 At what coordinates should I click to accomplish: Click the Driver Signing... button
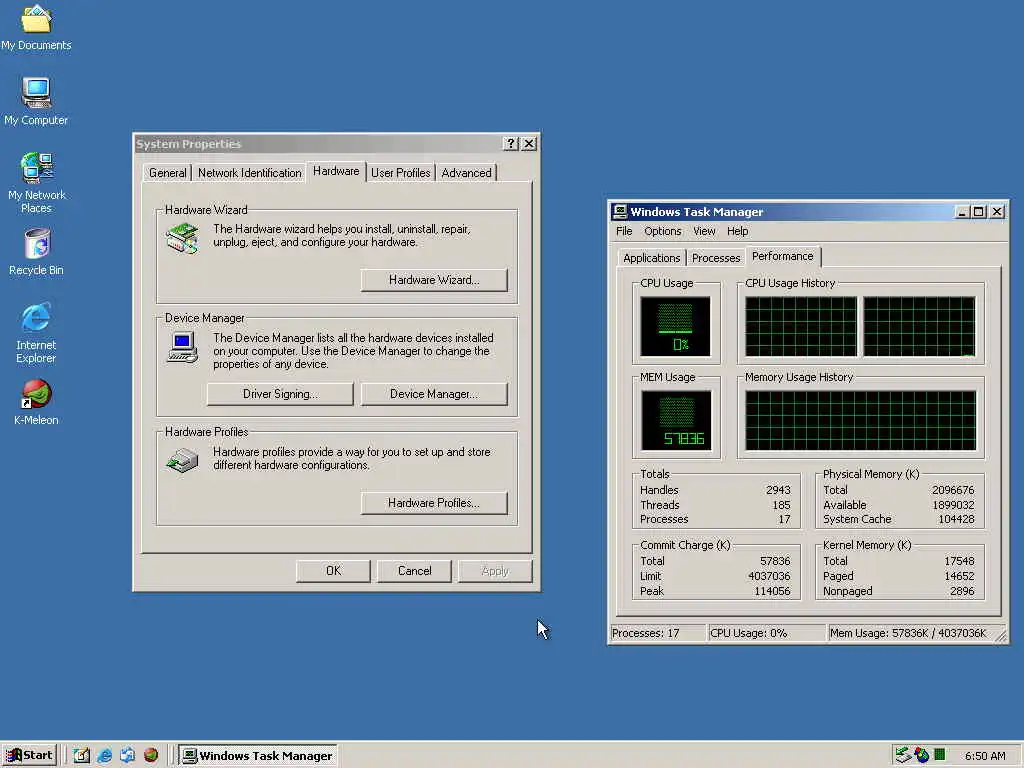click(280, 394)
